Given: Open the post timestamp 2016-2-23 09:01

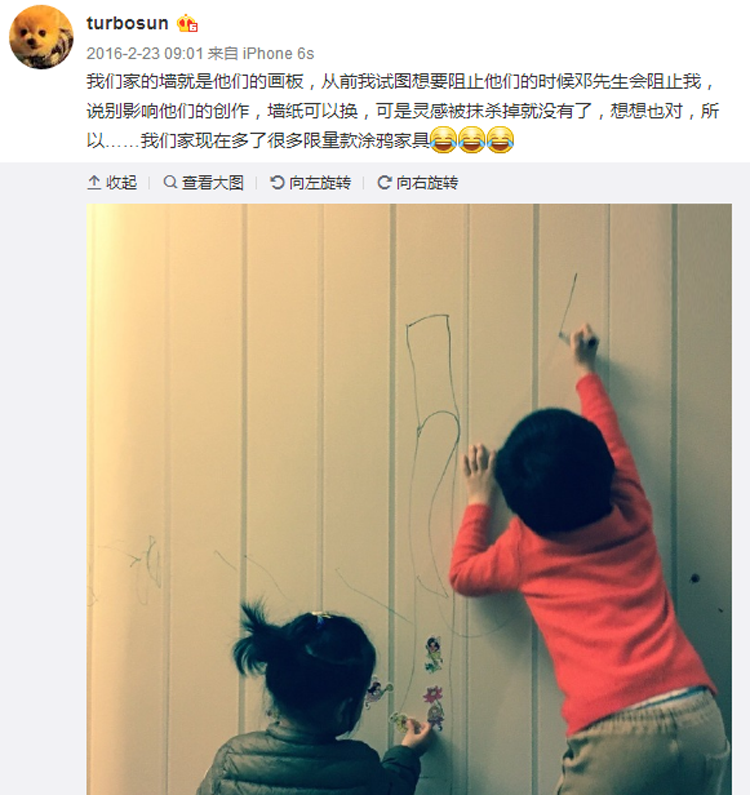Looking at the screenshot, I should [x=145, y=53].
